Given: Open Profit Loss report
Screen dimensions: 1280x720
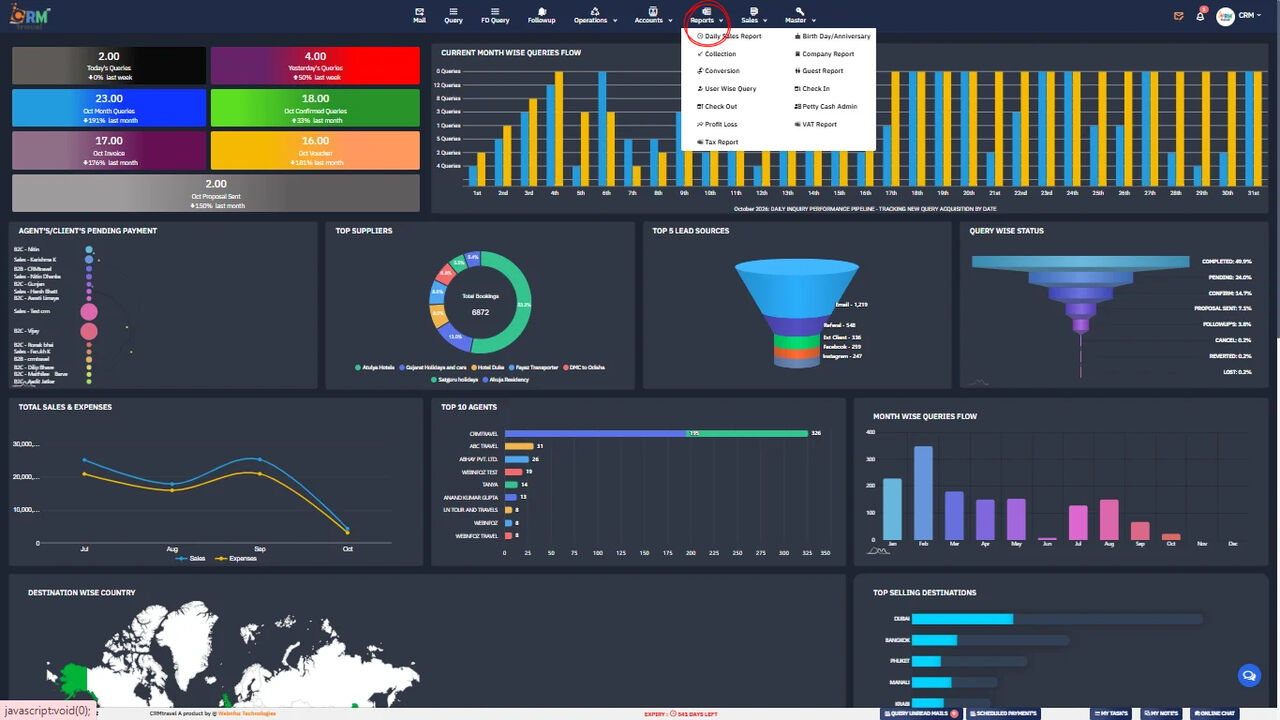Looking at the screenshot, I should pos(717,125).
